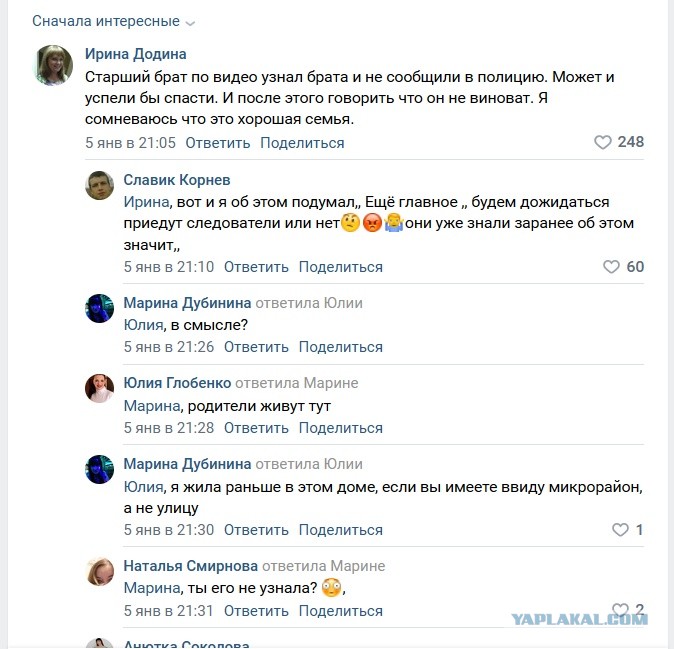Open Наталья Смирнова's profile avatar
Viewport: 674px width, 649px height.
[100, 572]
